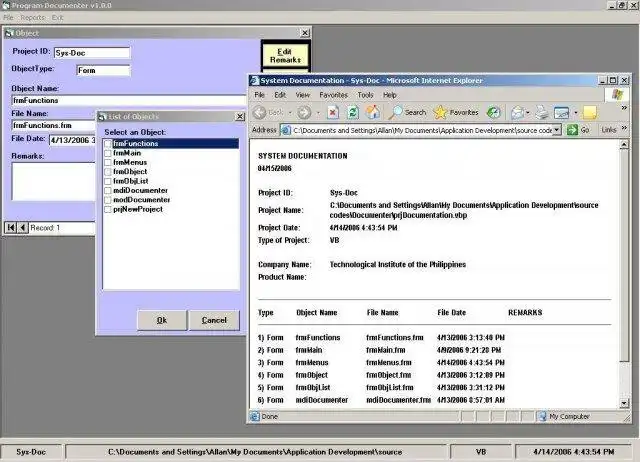Click the Ok button in List of Objects

[x=162, y=320]
